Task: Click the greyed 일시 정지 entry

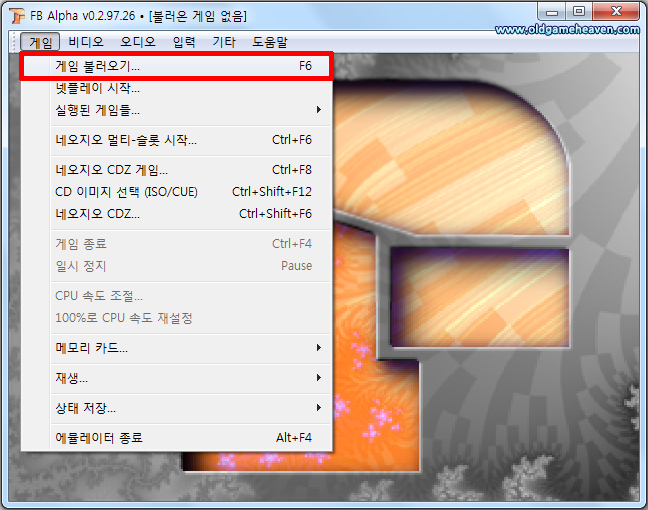Action: pos(176,266)
